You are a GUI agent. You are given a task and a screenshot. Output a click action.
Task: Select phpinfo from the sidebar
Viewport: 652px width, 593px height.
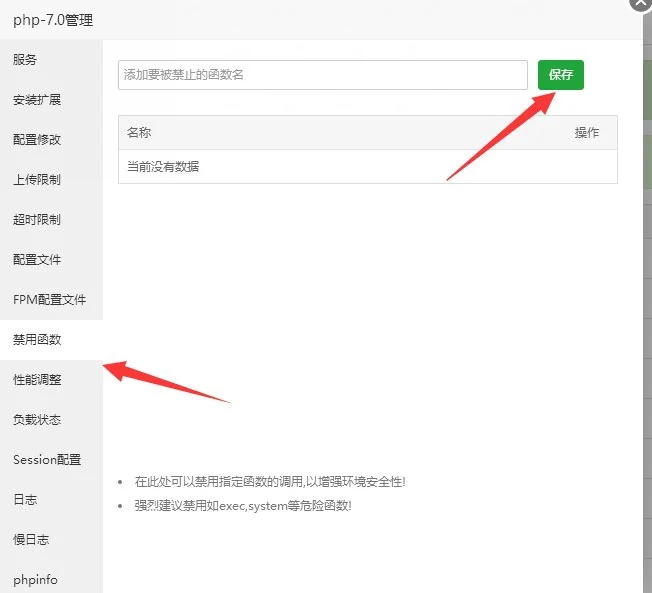click(35, 579)
